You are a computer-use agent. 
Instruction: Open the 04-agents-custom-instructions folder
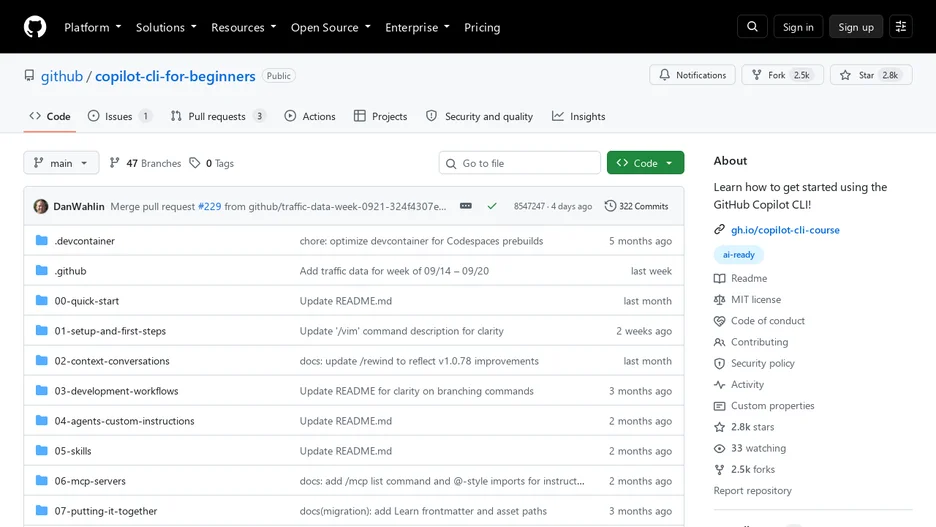click(124, 421)
